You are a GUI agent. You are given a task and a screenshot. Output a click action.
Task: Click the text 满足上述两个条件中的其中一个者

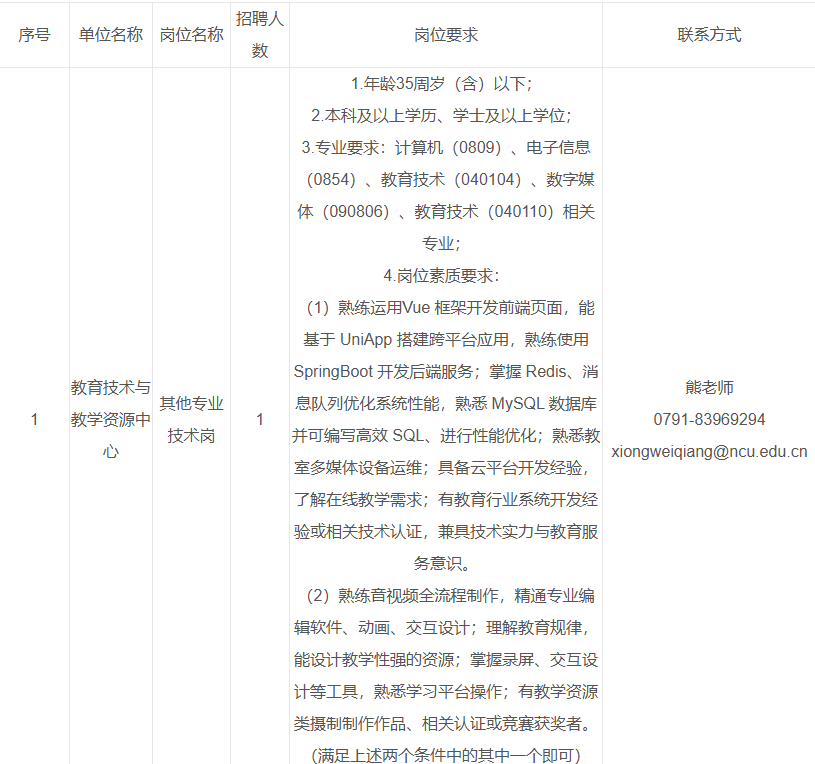point(440,753)
